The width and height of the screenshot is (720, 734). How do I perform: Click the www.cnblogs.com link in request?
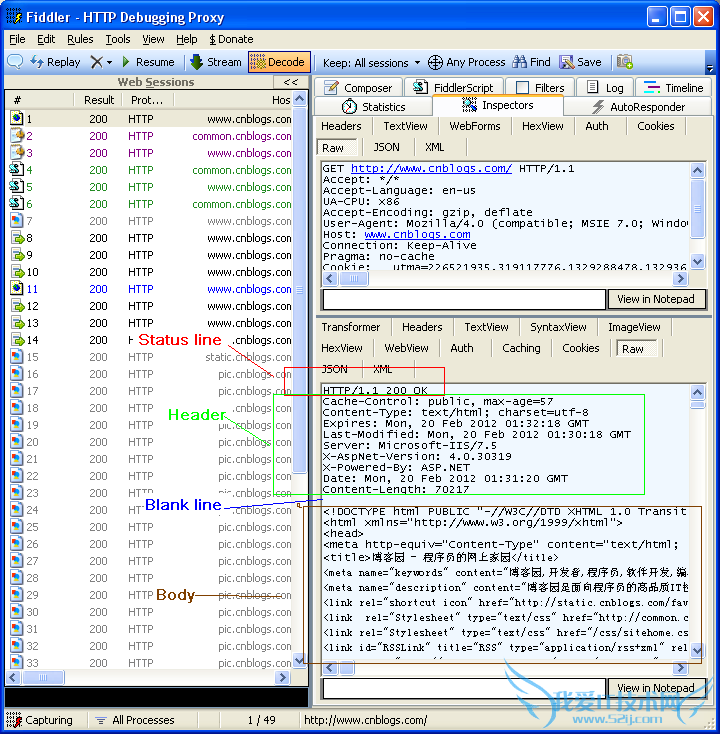click(x=417, y=234)
